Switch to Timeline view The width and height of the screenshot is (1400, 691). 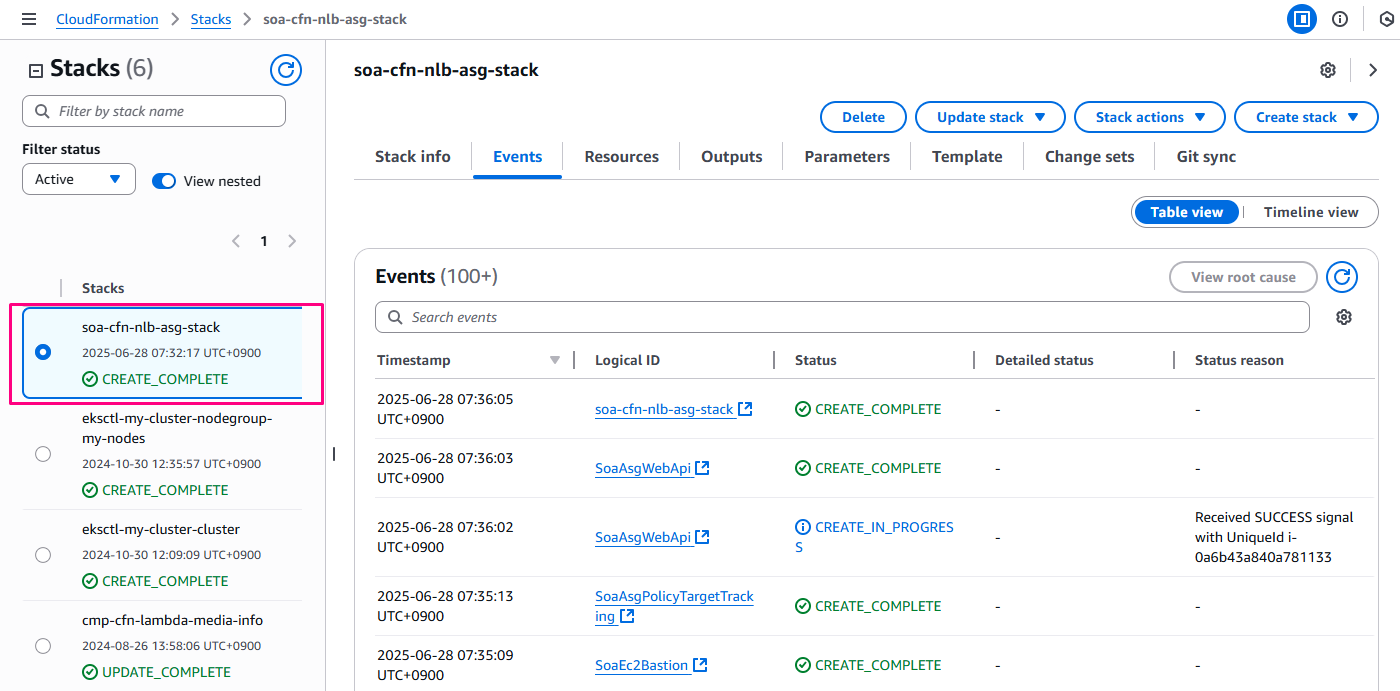1310,212
